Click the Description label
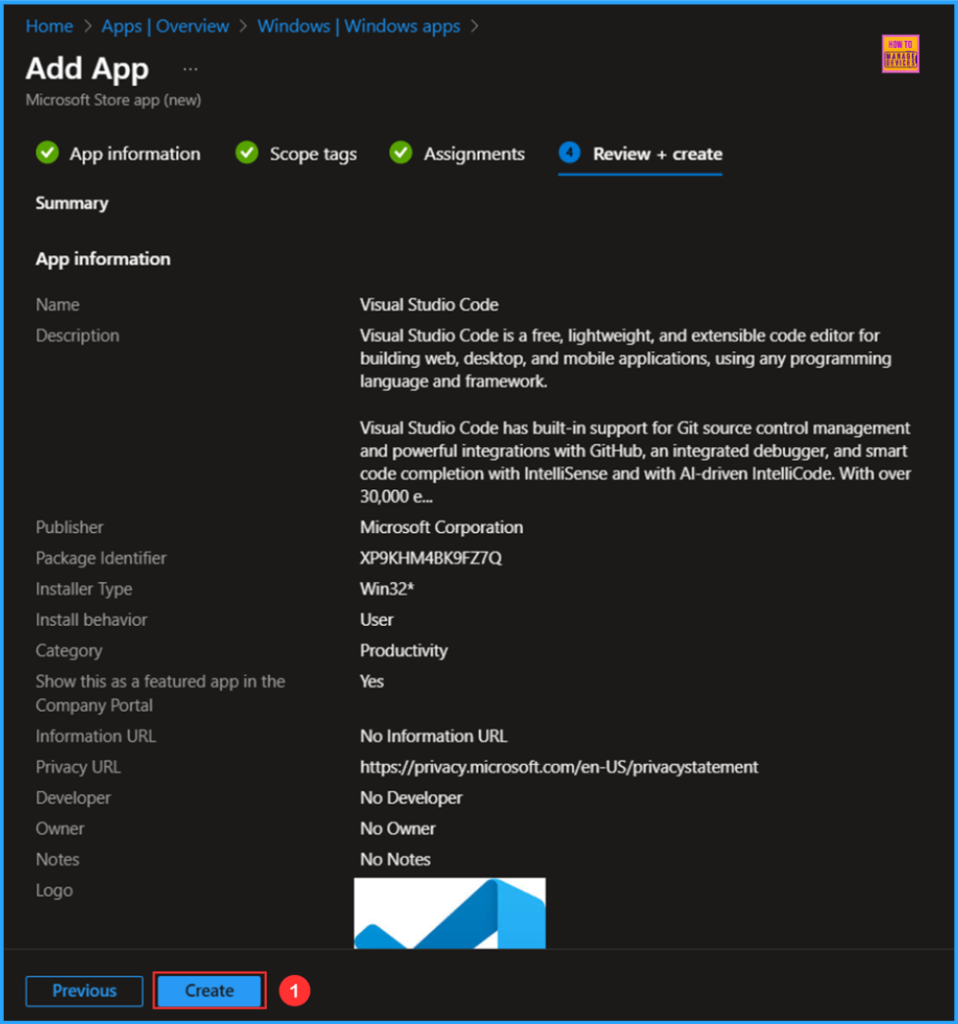This screenshot has width=958, height=1024. coord(77,336)
